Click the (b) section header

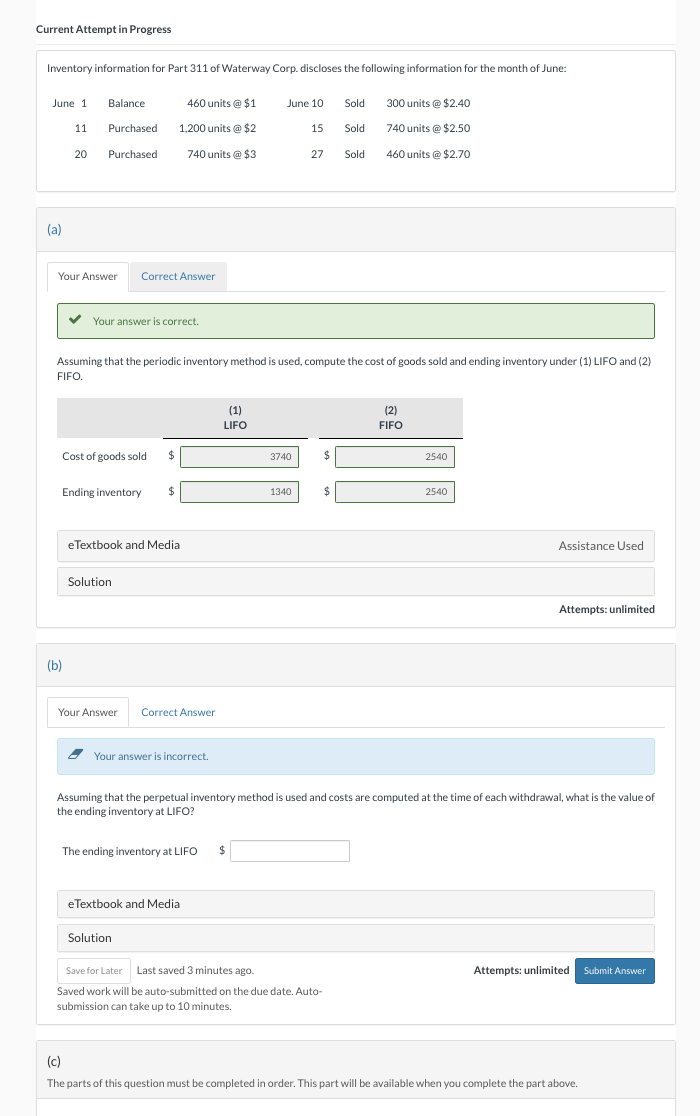click(x=54, y=665)
